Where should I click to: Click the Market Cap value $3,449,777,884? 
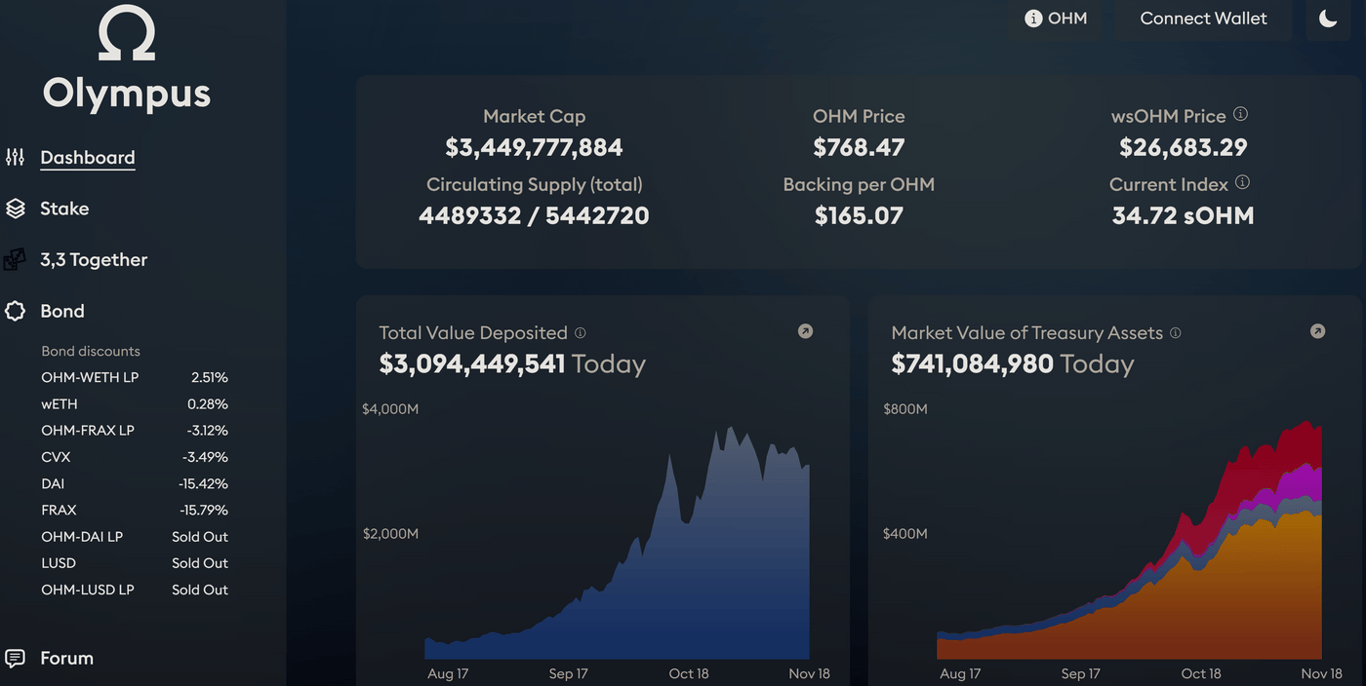[x=534, y=147]
